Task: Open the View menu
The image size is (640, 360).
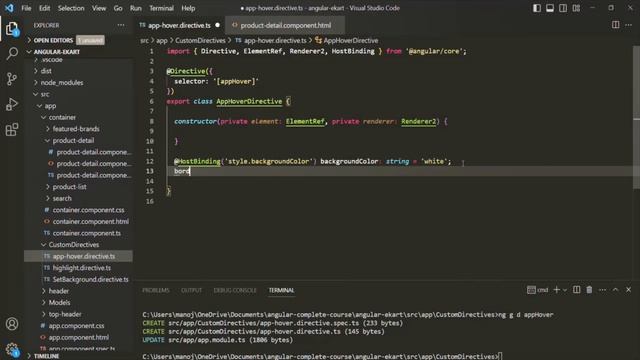Action: [x=99, y=8]
